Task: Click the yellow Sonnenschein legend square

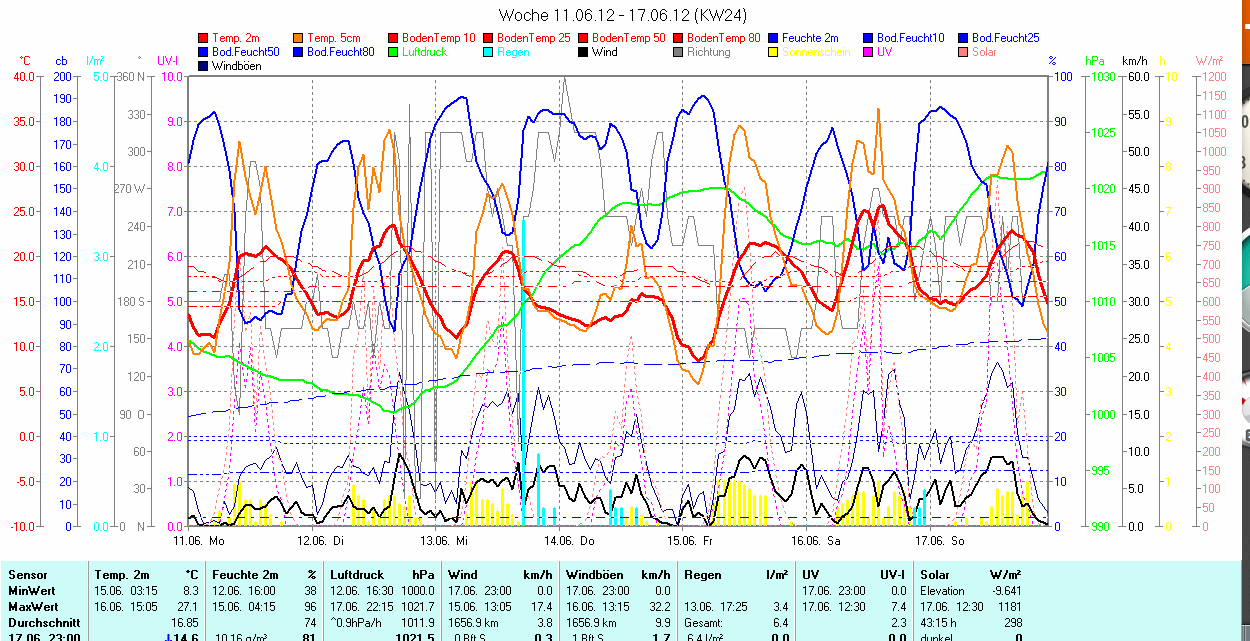Action: click(773, 52)
